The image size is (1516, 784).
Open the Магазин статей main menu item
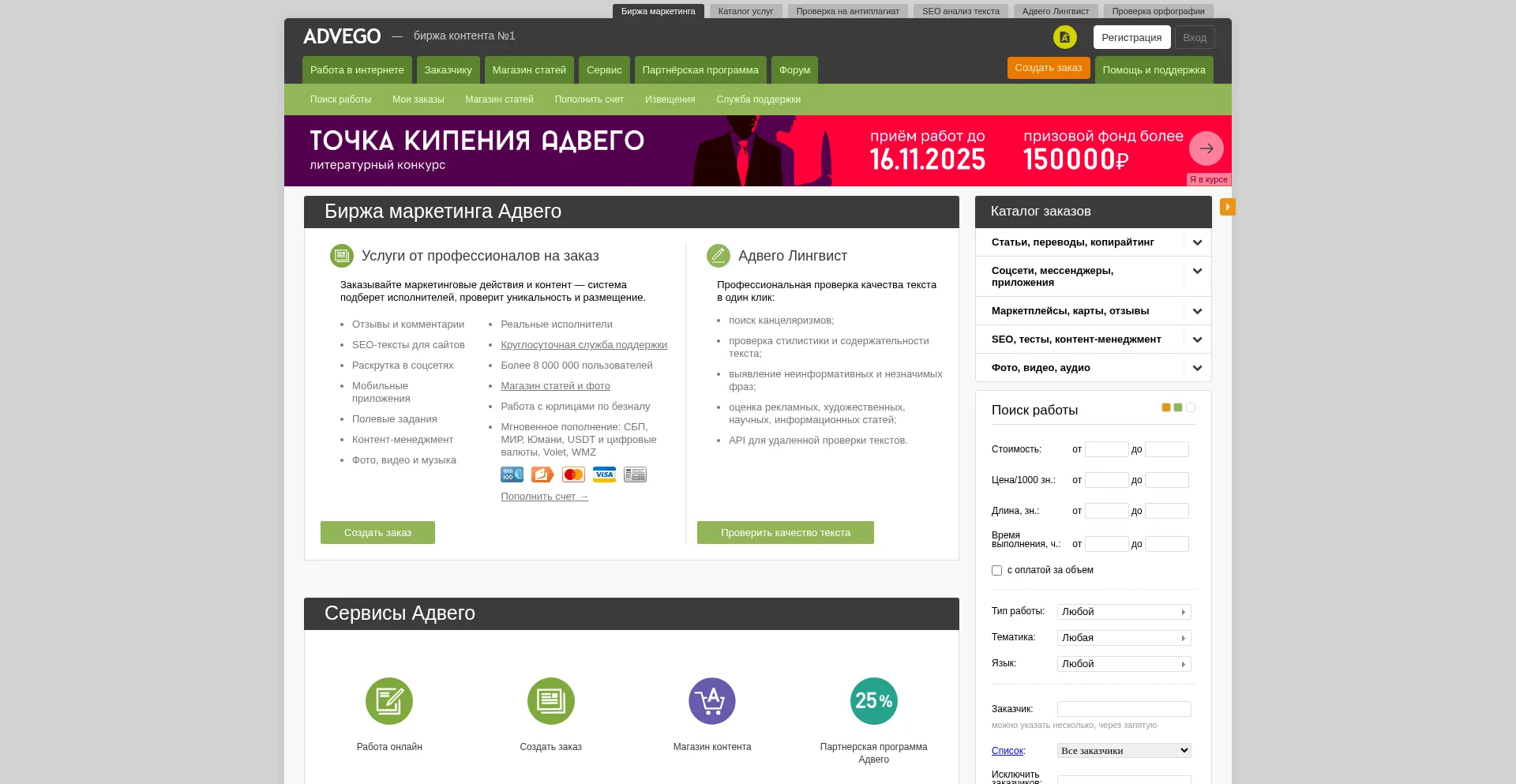[529, 70]
